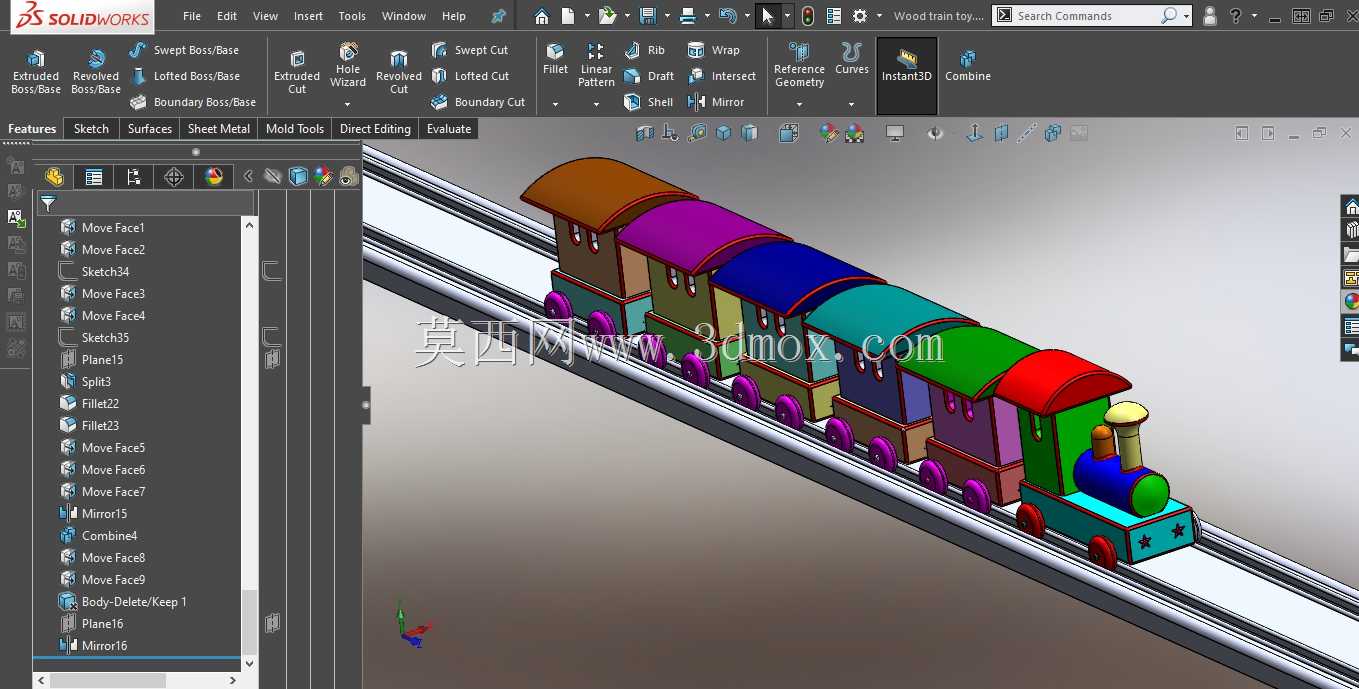Image resolution: width=1359 pixels, height=689 pixels.
Task: Click the feature tree vertical scrollbar
Action: point(249,445)
